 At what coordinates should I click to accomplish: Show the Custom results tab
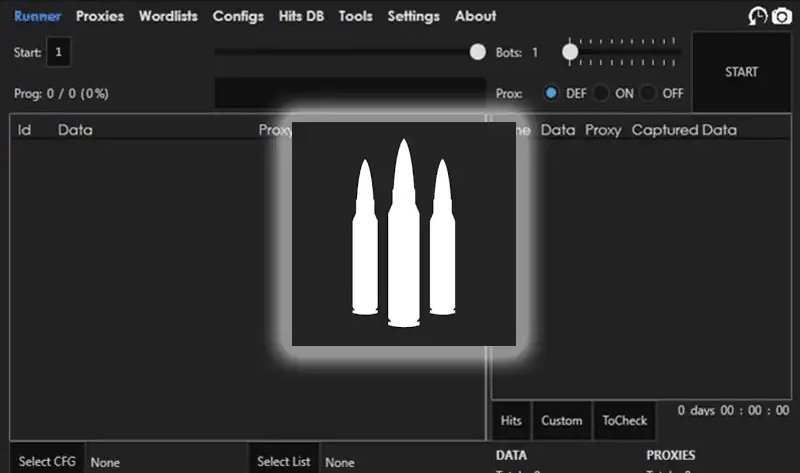point(562,420)
